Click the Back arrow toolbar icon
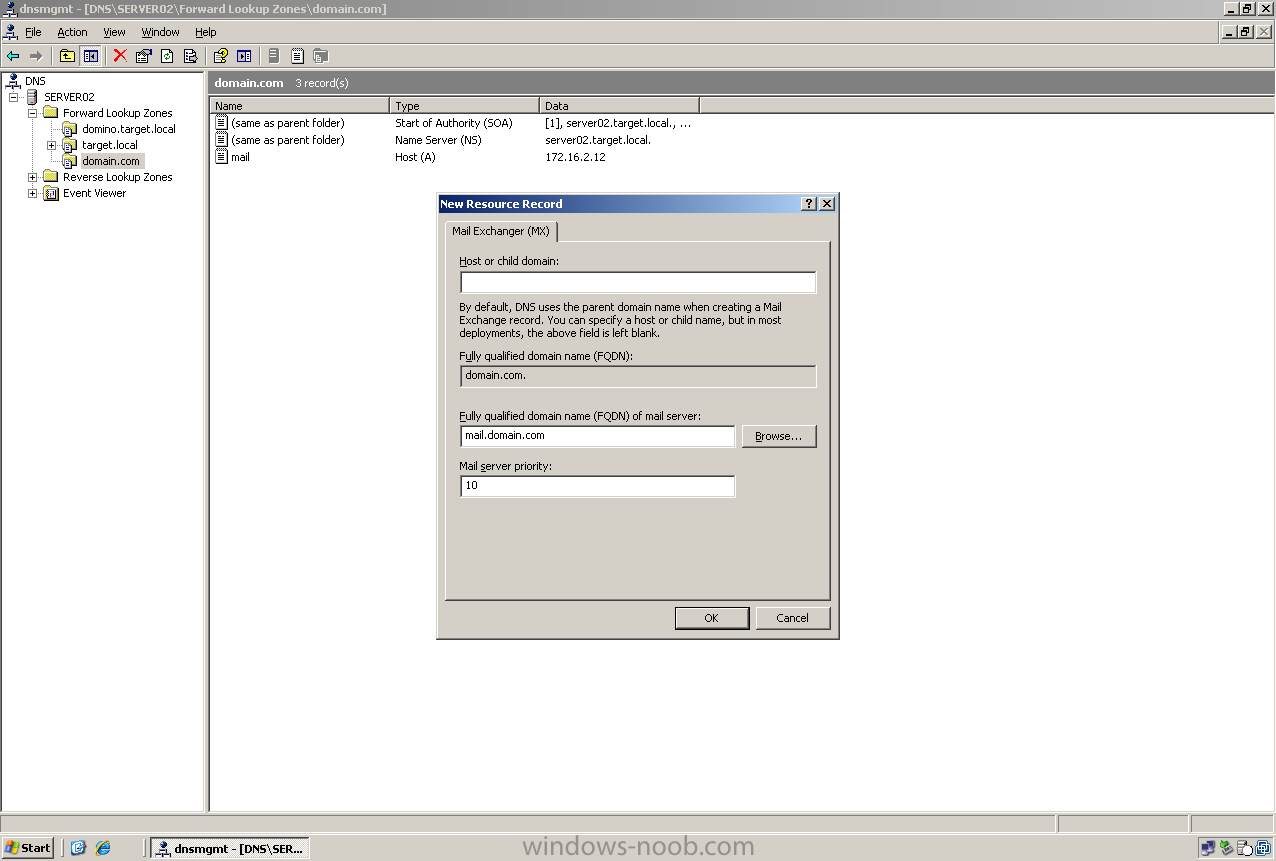 (x=13, y=56)
